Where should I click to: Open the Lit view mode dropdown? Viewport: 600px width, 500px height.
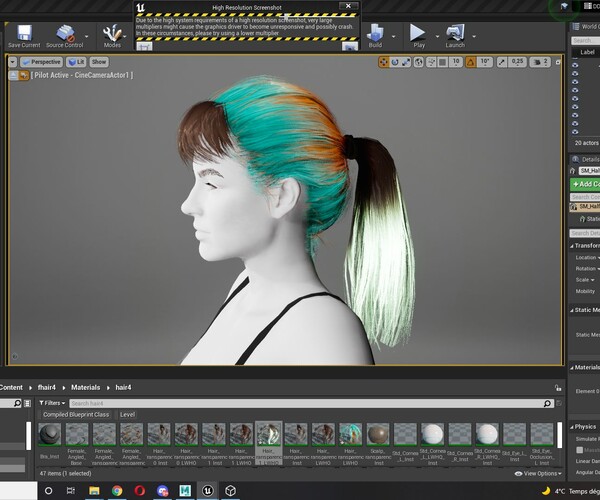point(76,62)
